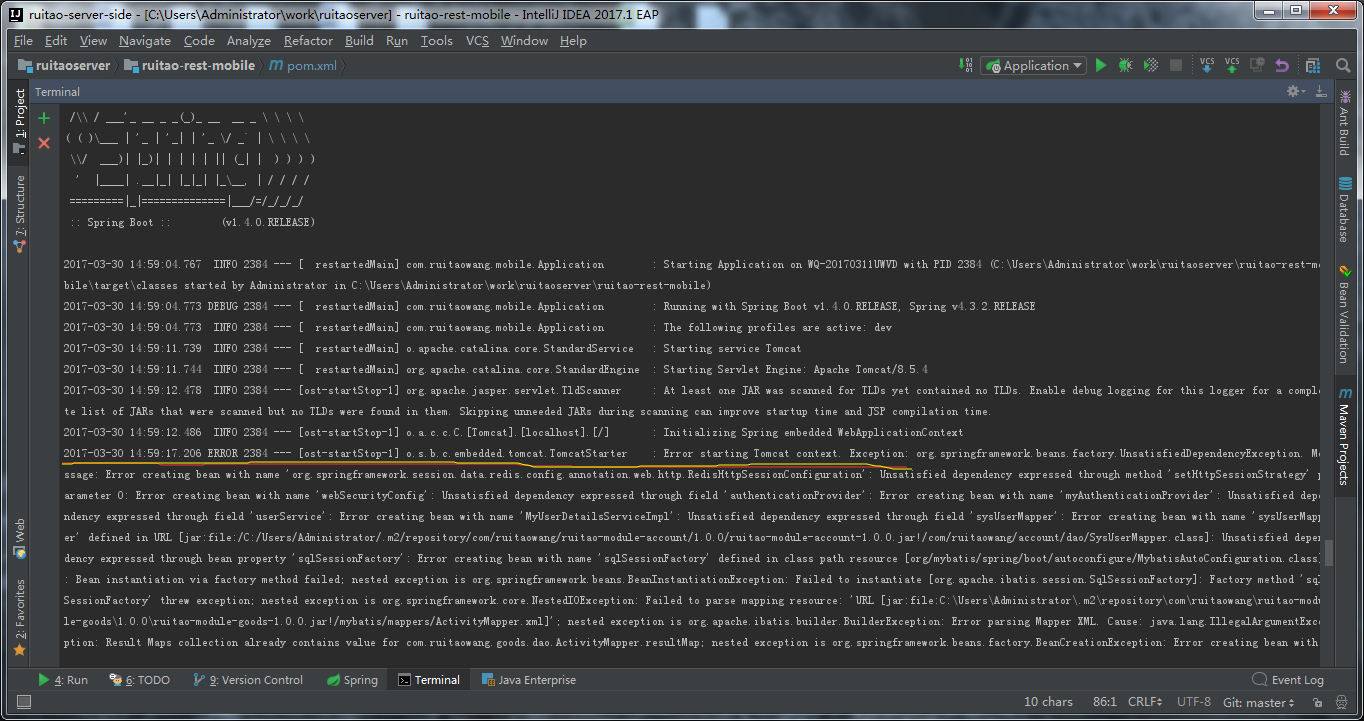This screenshot has width=1364, height=721.
Task: Change file encoding UTF-8 in status bar
Action: coord(1194,702)
